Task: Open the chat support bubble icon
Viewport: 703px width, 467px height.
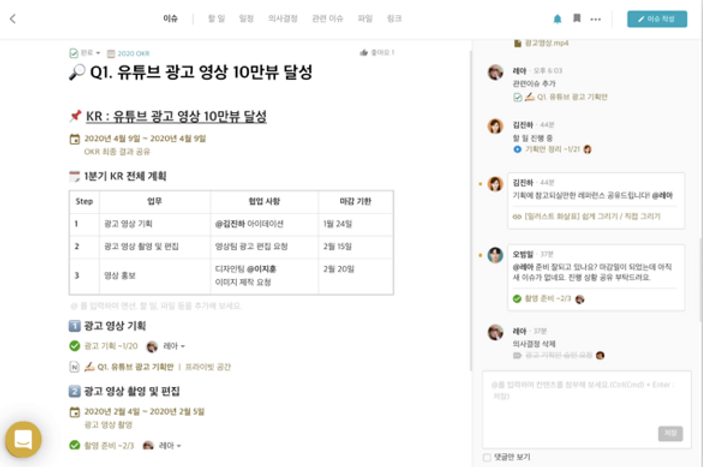Action: (x=23, y=439)
